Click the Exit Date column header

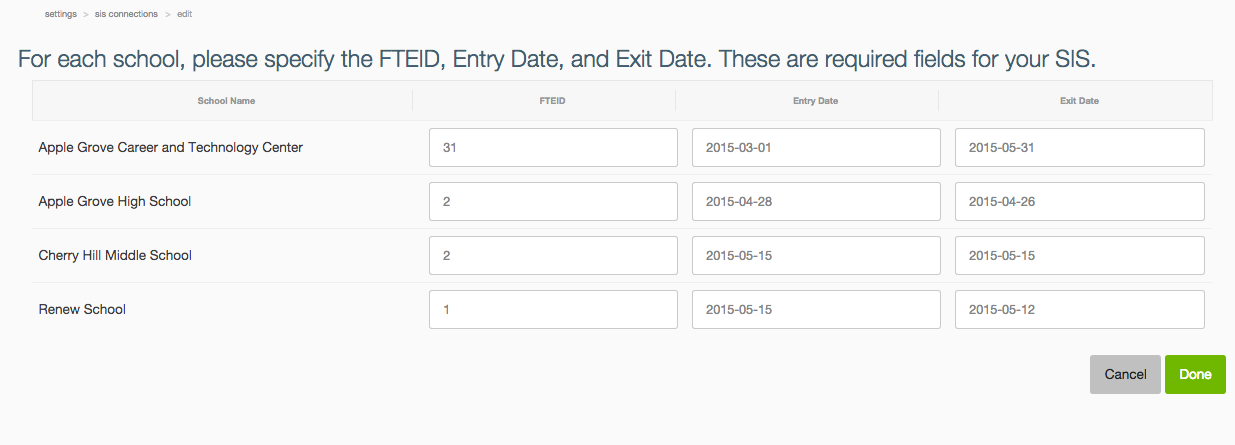(x=1079, y=101)
